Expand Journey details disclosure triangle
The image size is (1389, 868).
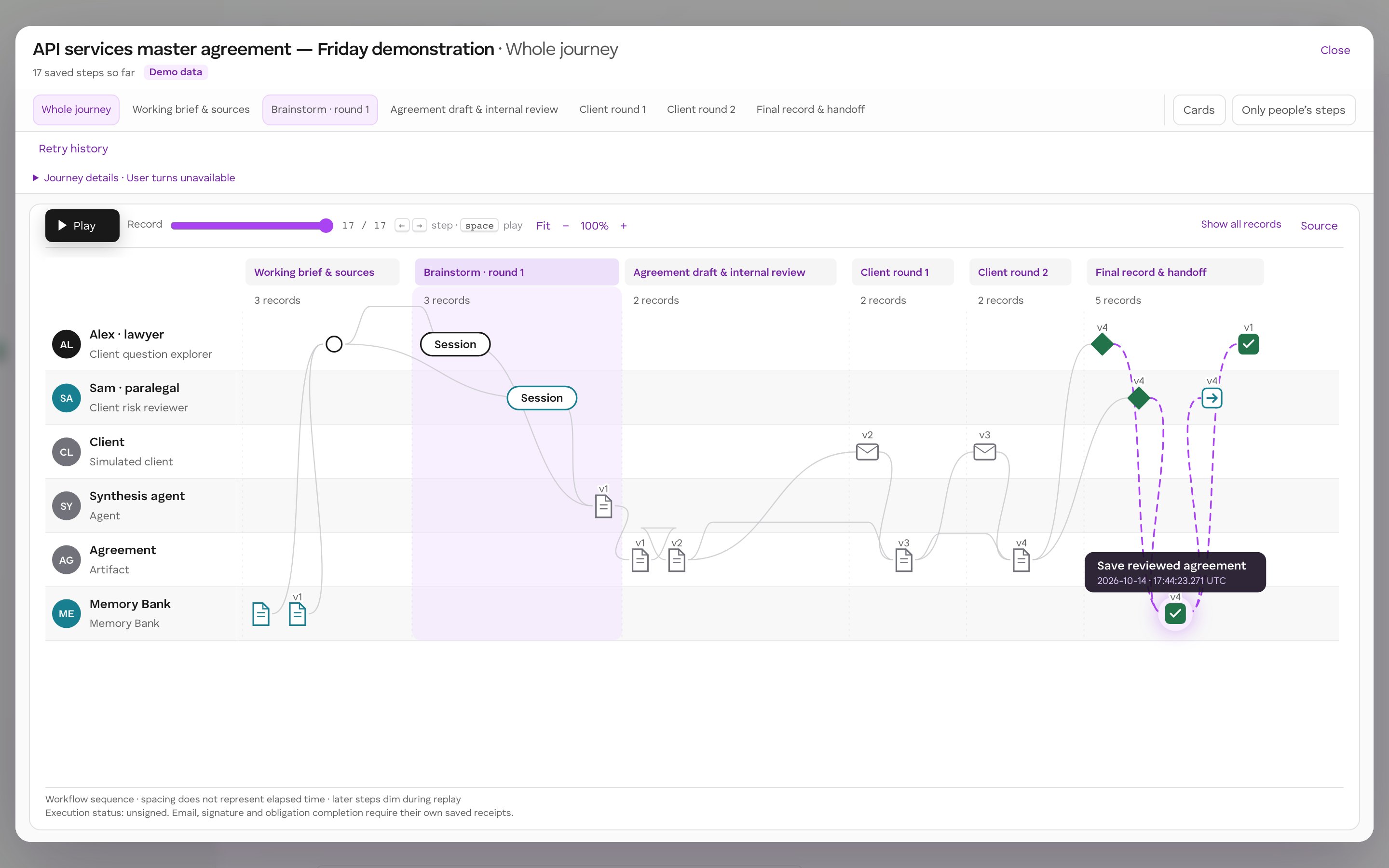pos(36,178)
